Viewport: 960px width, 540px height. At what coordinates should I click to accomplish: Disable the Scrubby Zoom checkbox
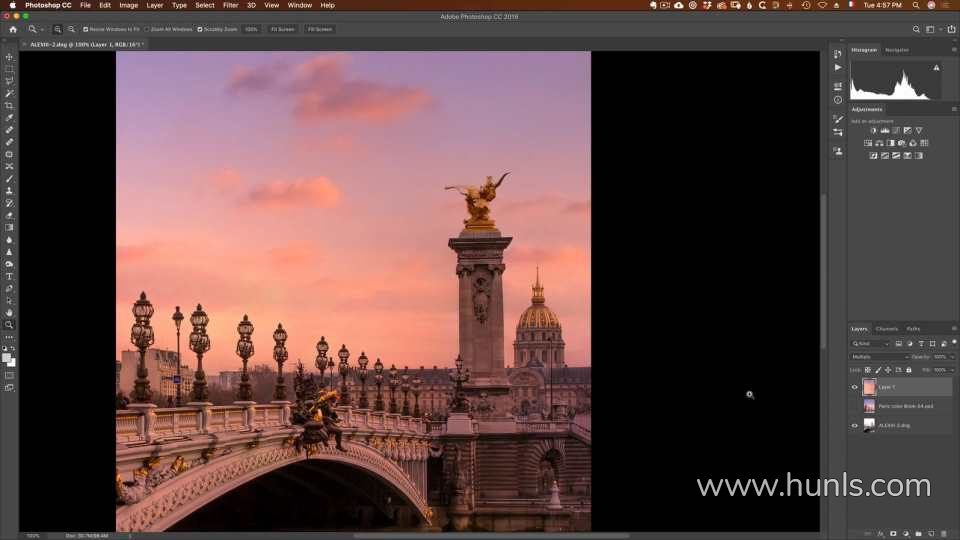coord(200,29)
